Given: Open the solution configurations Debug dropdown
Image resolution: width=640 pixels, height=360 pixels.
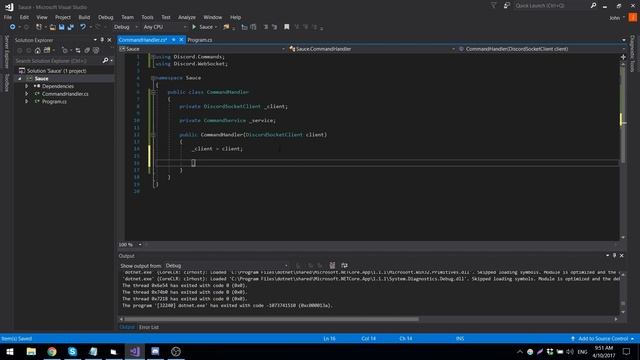Looking at the screenshot, I should (x=126, y=27).
